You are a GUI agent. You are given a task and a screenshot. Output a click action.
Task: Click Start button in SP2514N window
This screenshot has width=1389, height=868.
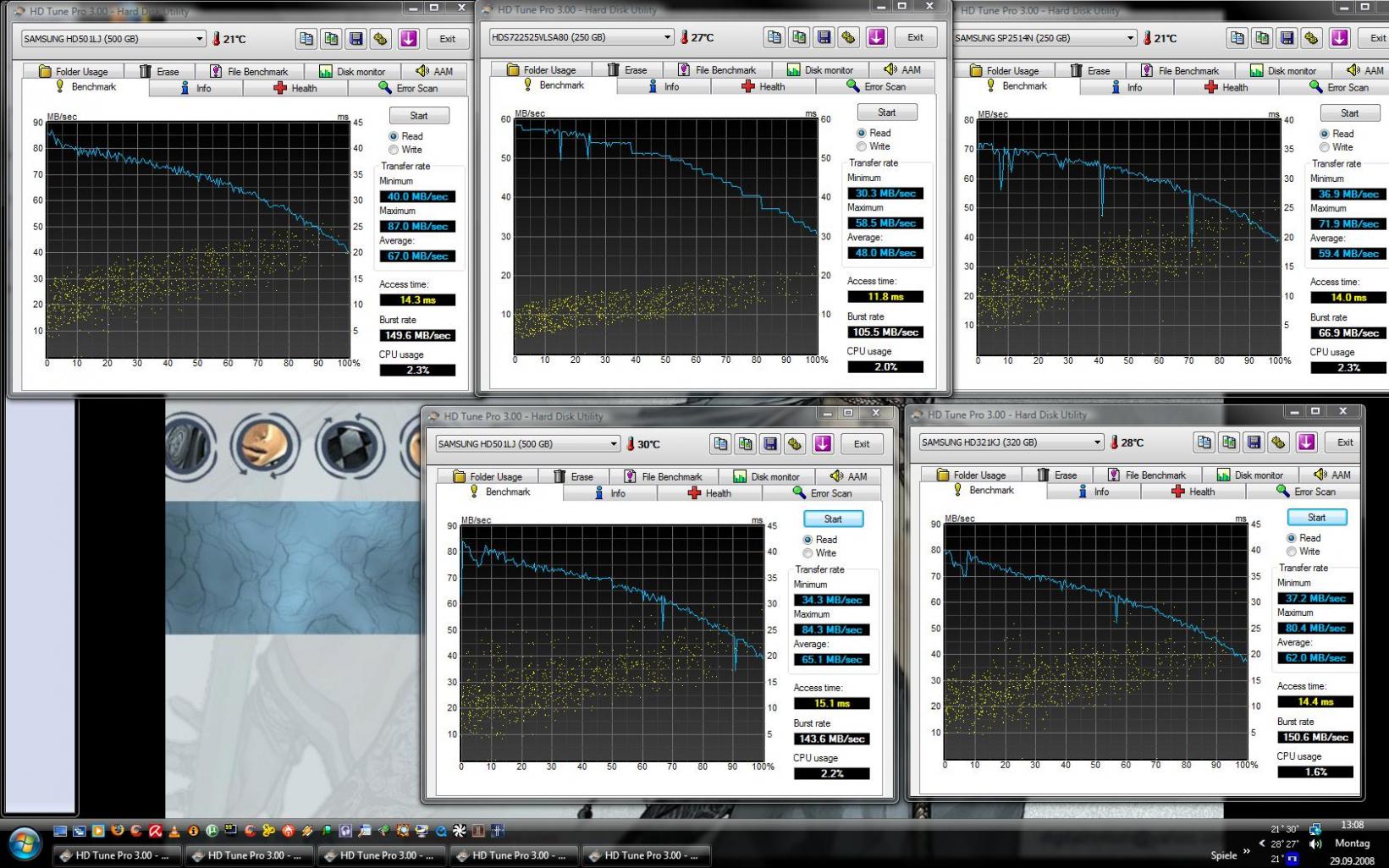pos(1350,113)
